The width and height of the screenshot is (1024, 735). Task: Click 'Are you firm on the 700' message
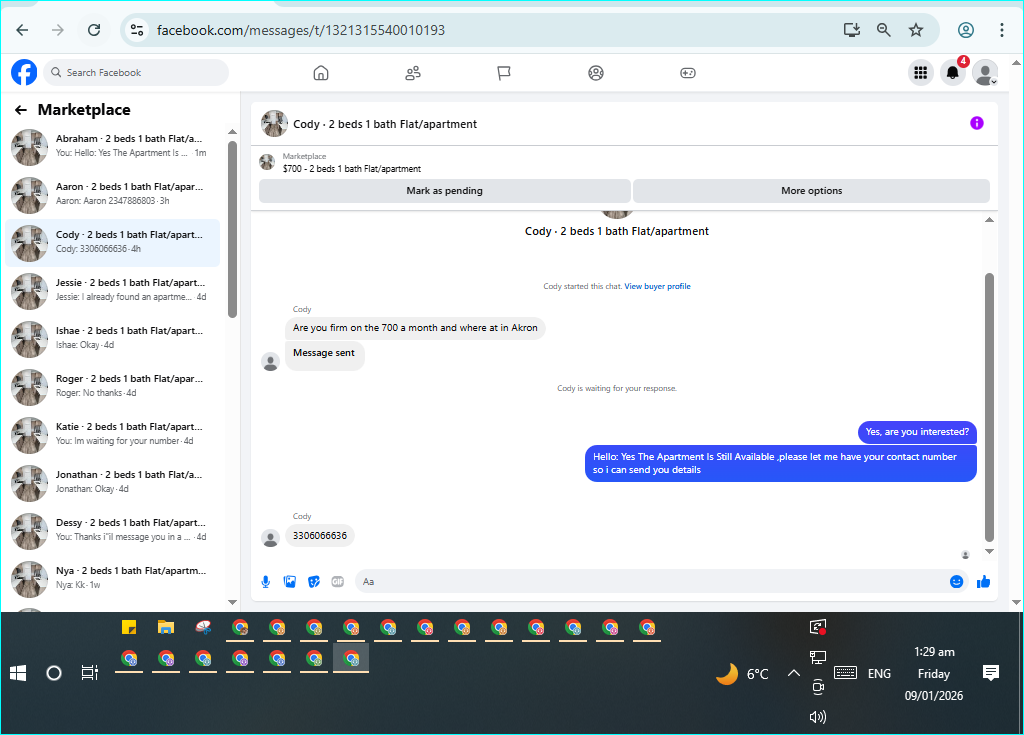coord(415,328)
